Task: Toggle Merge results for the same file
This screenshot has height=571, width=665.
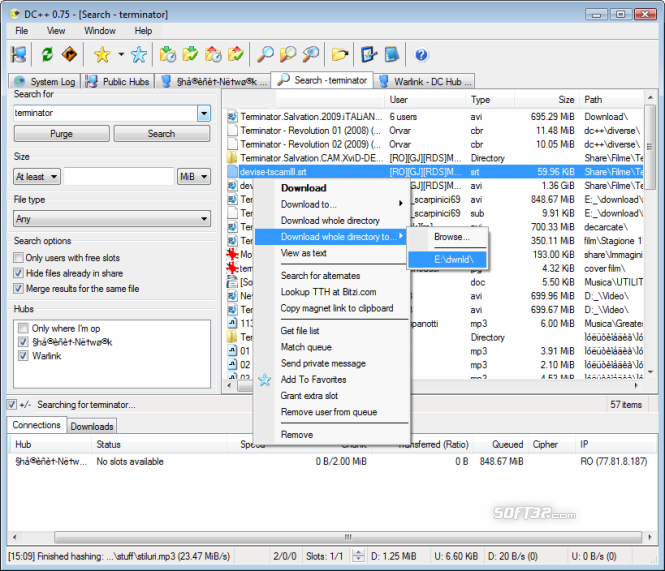Action: click(x=18, y=288)
